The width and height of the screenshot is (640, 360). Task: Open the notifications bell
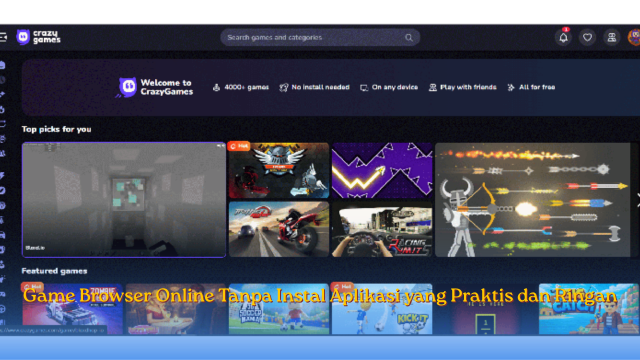563,38
